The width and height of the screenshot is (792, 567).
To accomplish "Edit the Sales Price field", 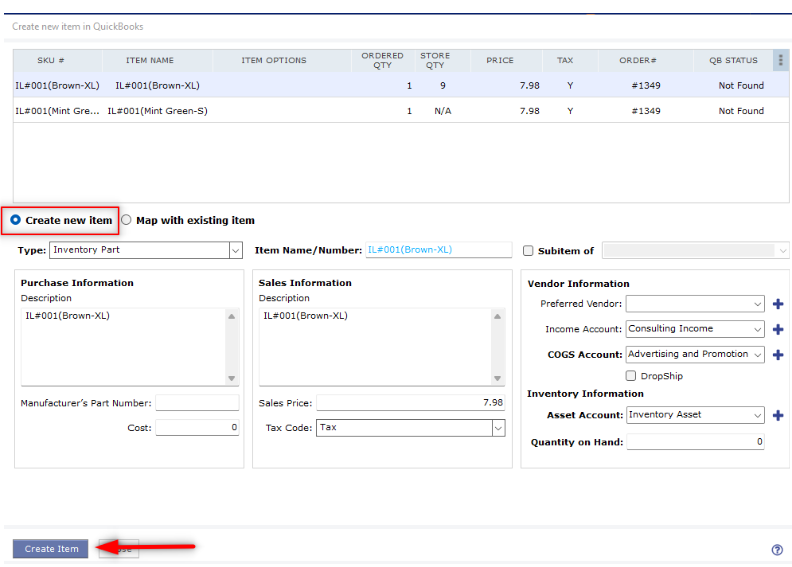I will pyautogui.click(x=411, y=403).
